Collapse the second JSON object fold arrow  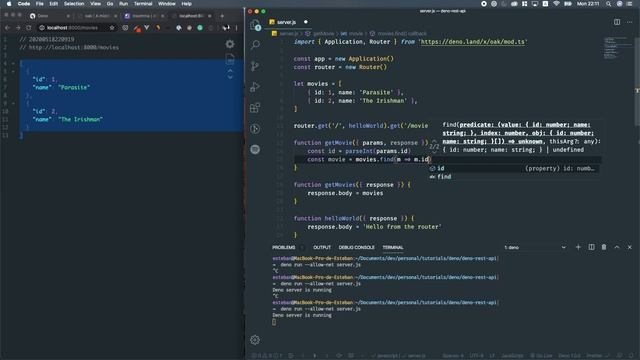click(13, 103)
